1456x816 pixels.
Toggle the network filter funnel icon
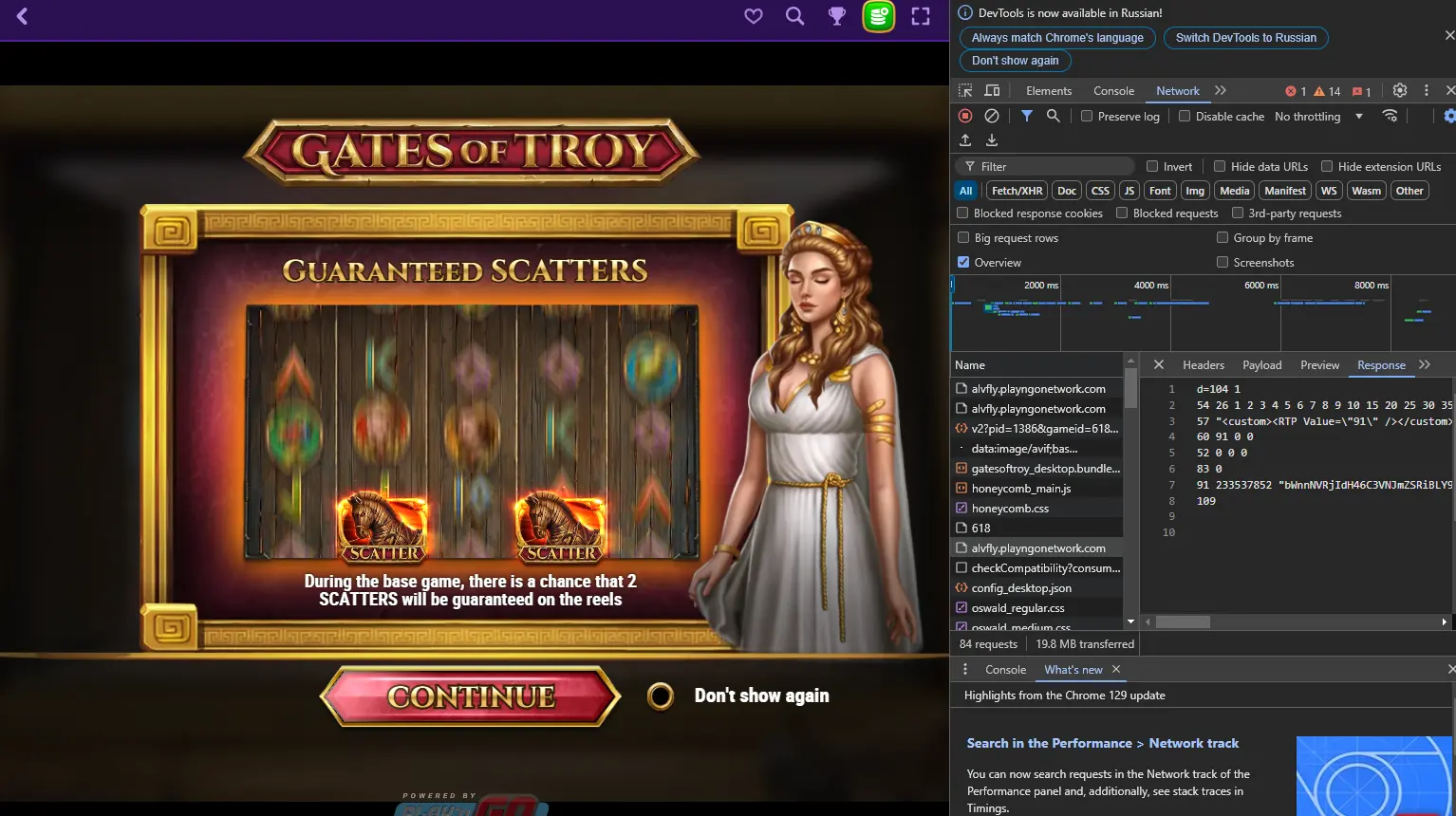[1027, 116]
